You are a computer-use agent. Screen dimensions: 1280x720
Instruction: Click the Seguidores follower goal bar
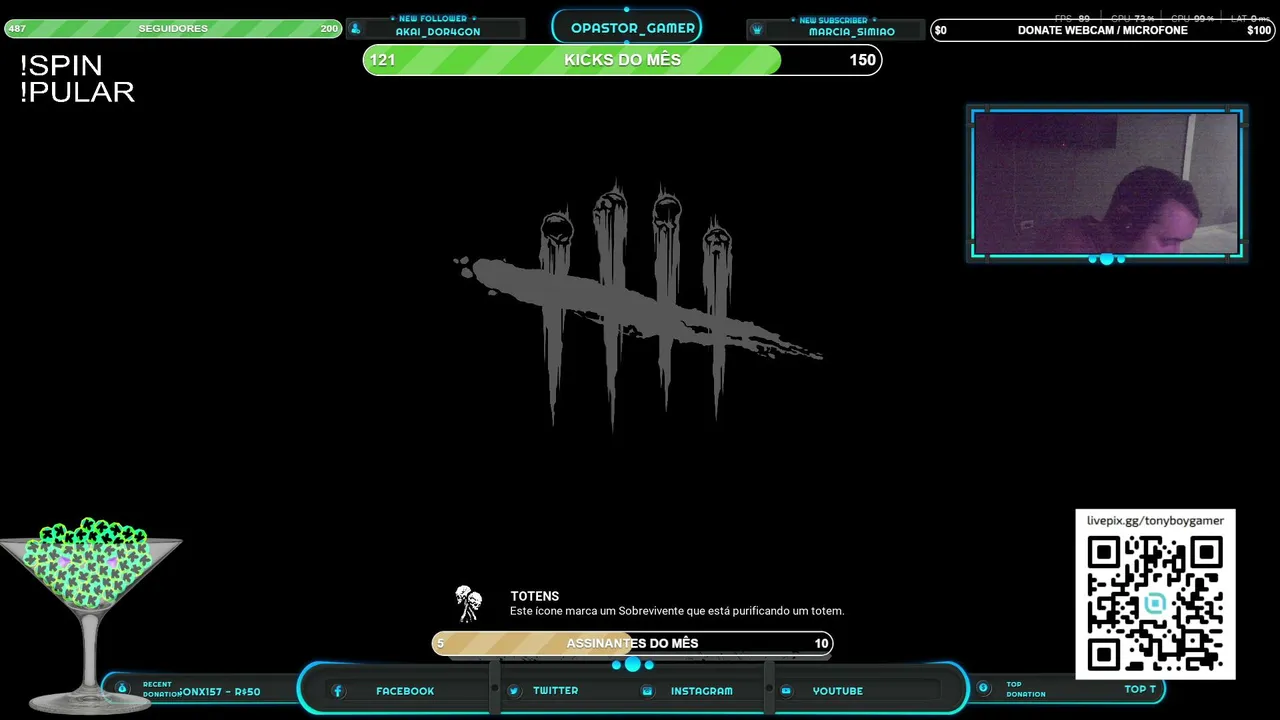[173, 29]
